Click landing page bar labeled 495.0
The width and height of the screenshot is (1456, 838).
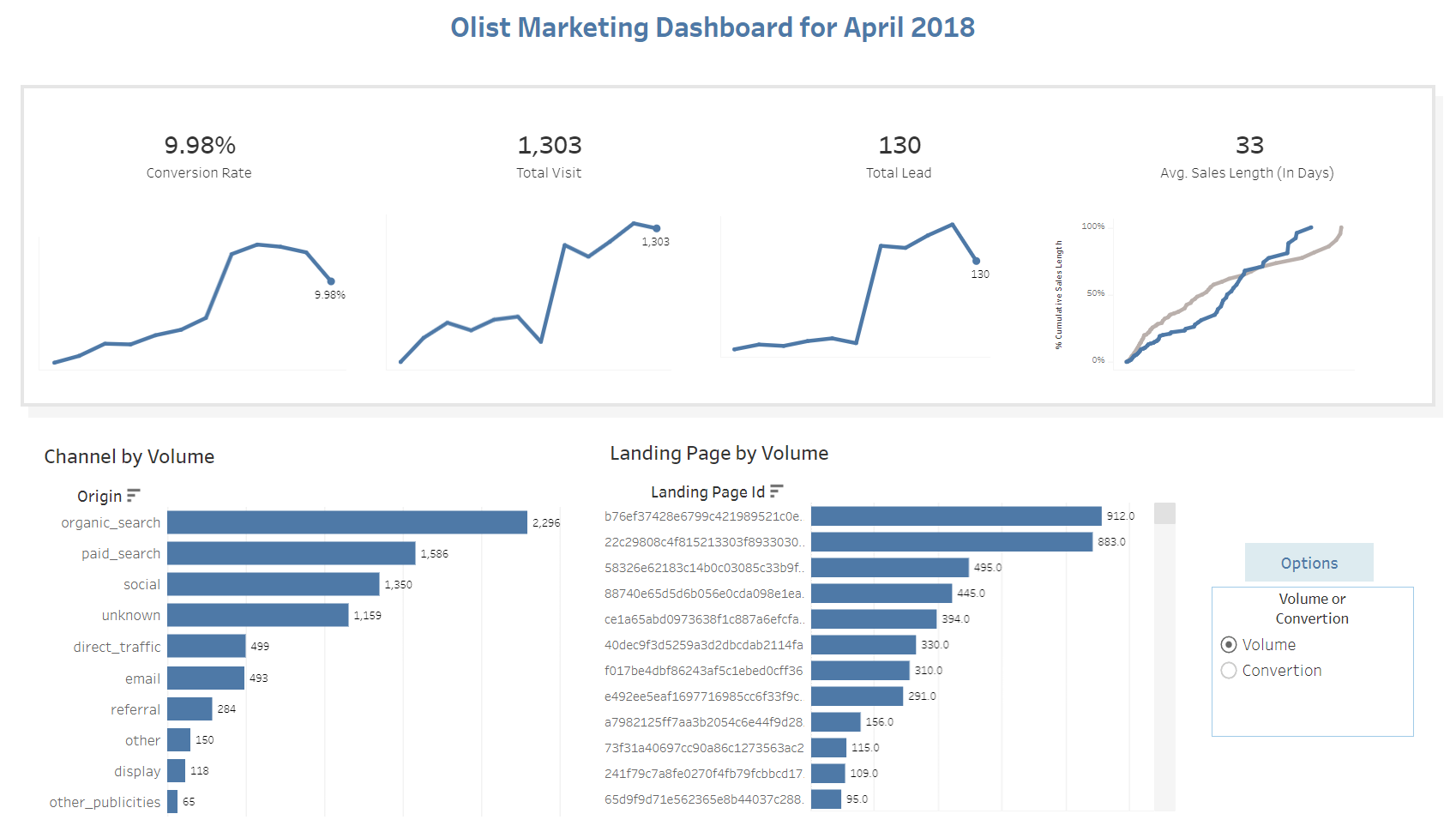890,567
